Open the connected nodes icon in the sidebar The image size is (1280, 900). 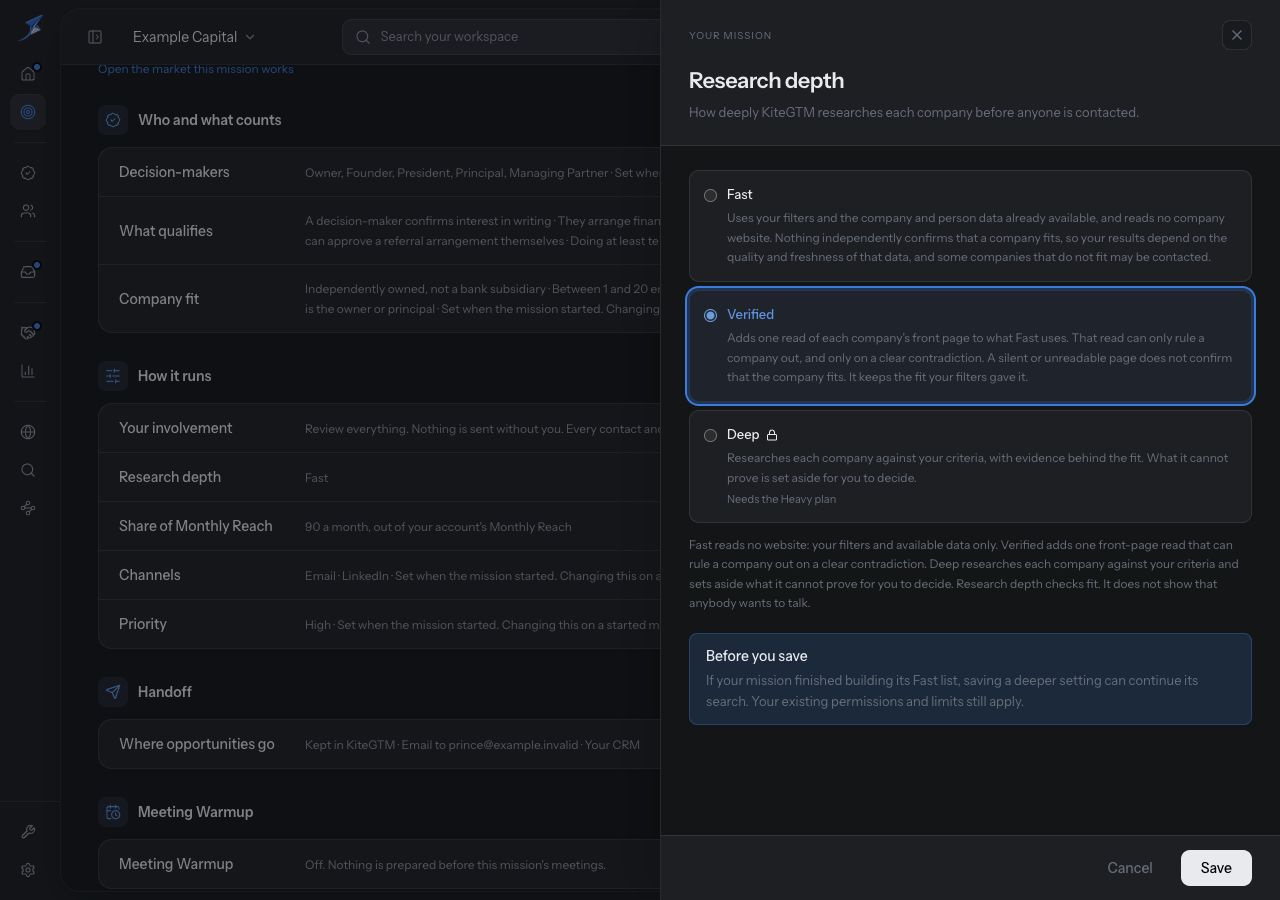(x=28, y=508)
